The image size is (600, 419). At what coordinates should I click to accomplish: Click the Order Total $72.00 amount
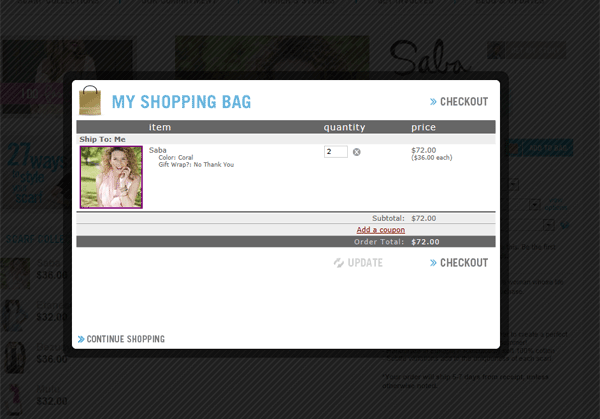[x=425, y=242]
